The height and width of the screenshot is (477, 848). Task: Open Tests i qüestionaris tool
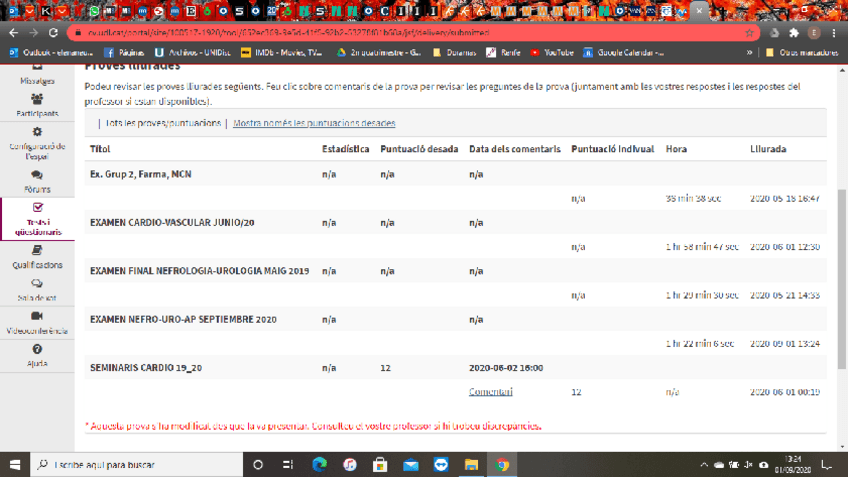(37, 219)
